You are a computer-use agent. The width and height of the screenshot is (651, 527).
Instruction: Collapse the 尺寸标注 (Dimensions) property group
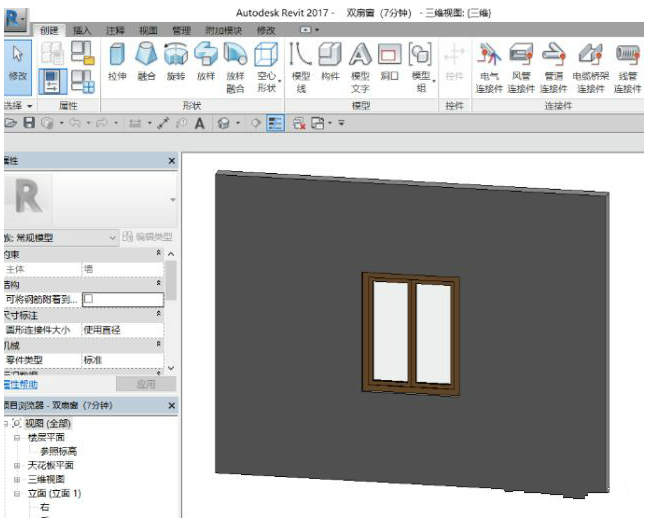(158, 314)
